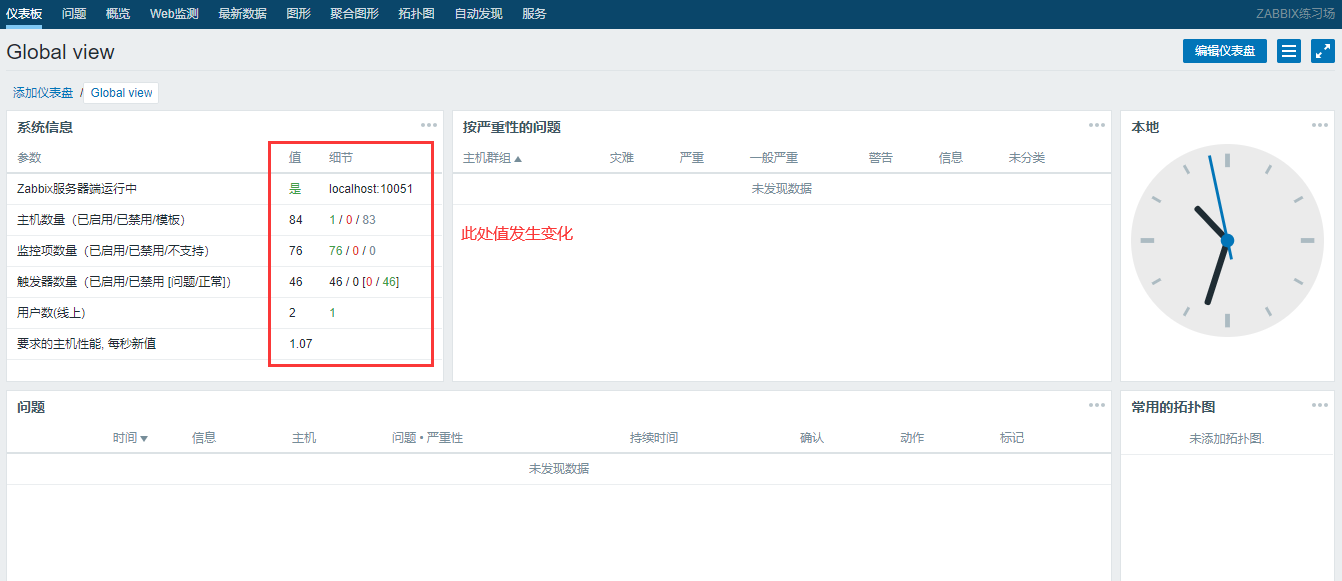1342x581 pixels.
Task: Follow the 添加仪表盘 breadcrumb link
Action: (x=43, y=93)
